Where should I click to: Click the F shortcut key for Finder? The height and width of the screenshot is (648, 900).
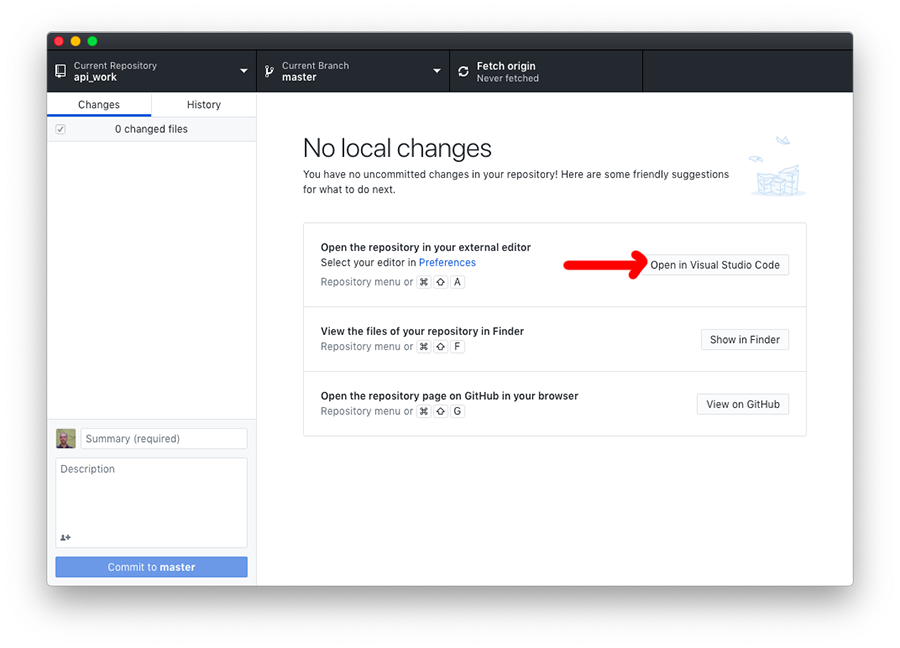point(457,347)
